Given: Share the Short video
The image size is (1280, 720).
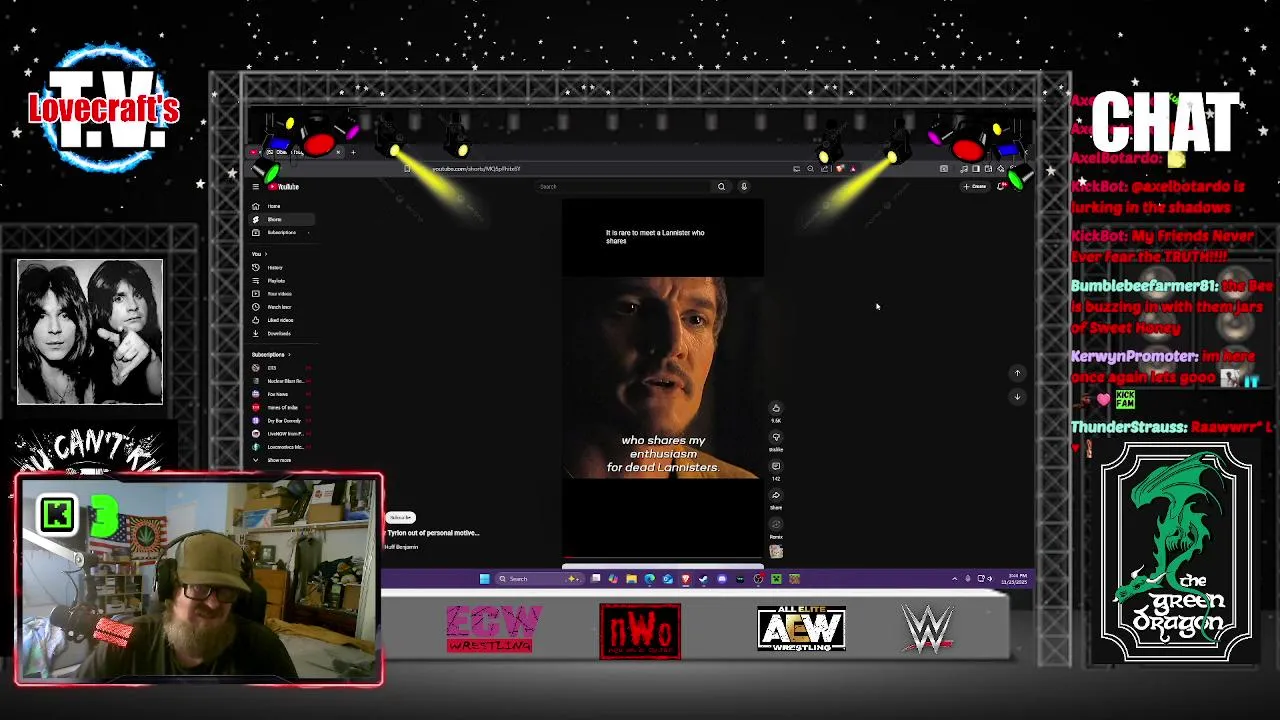Looking at the screenshot, I should (x=776, y=495).
